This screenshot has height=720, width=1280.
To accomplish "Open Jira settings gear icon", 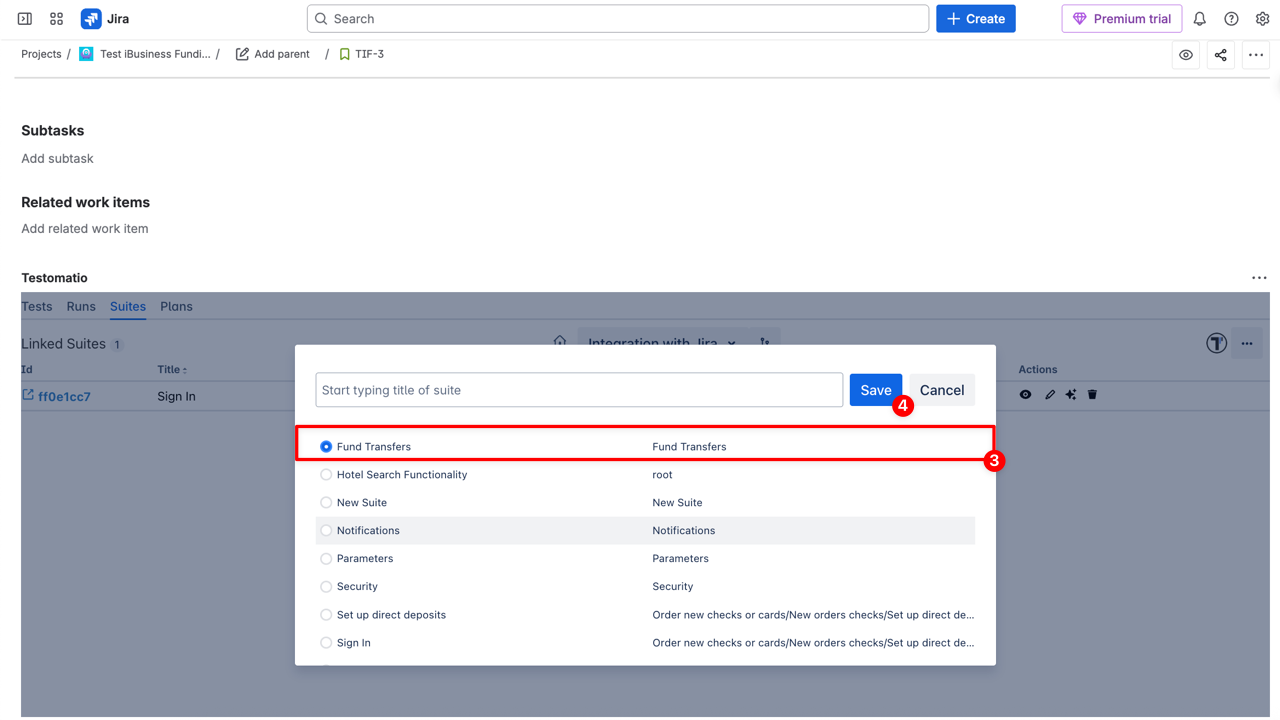I will tap(1262, 19).
